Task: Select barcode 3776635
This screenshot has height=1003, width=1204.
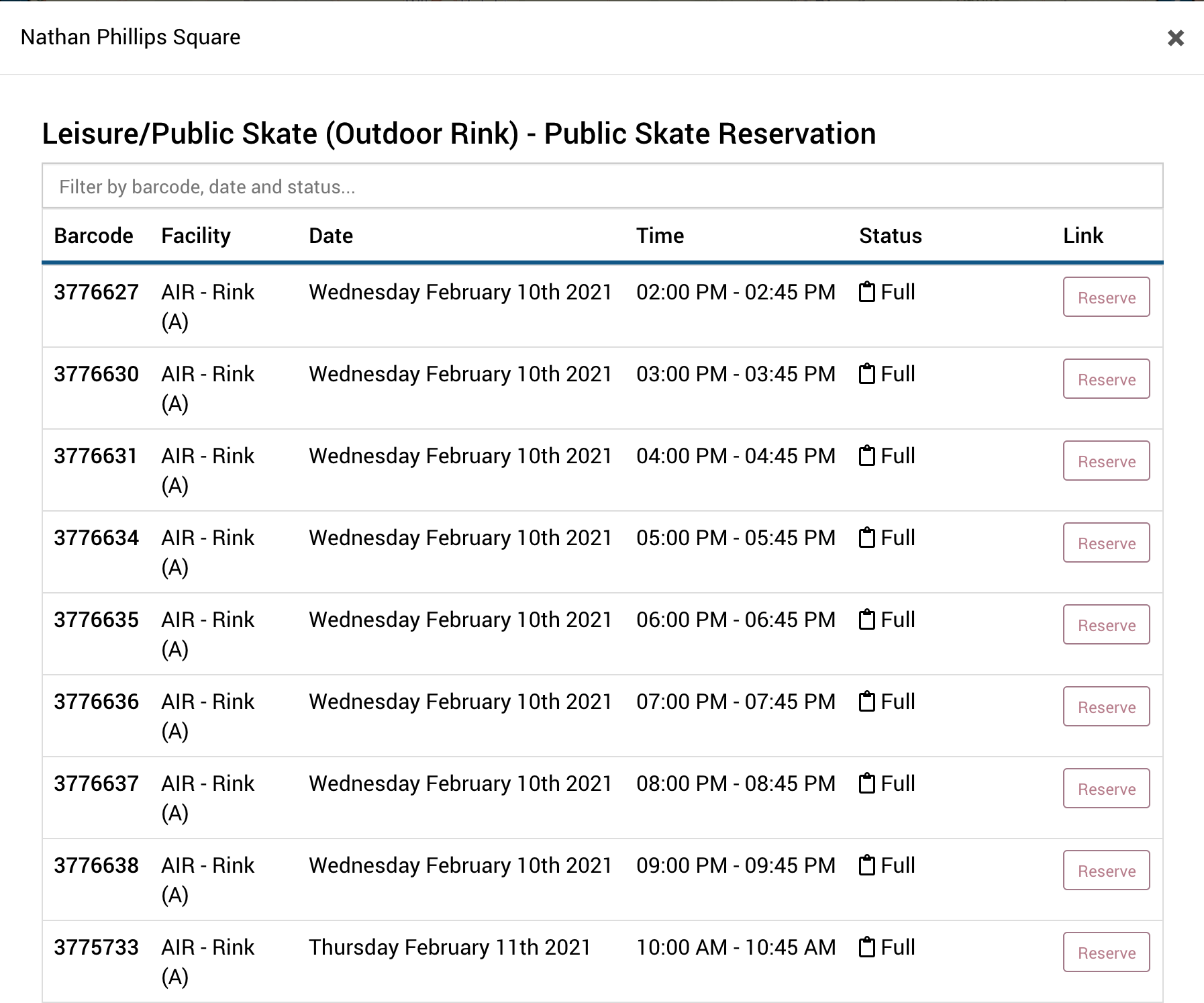Action: (96, 620)
